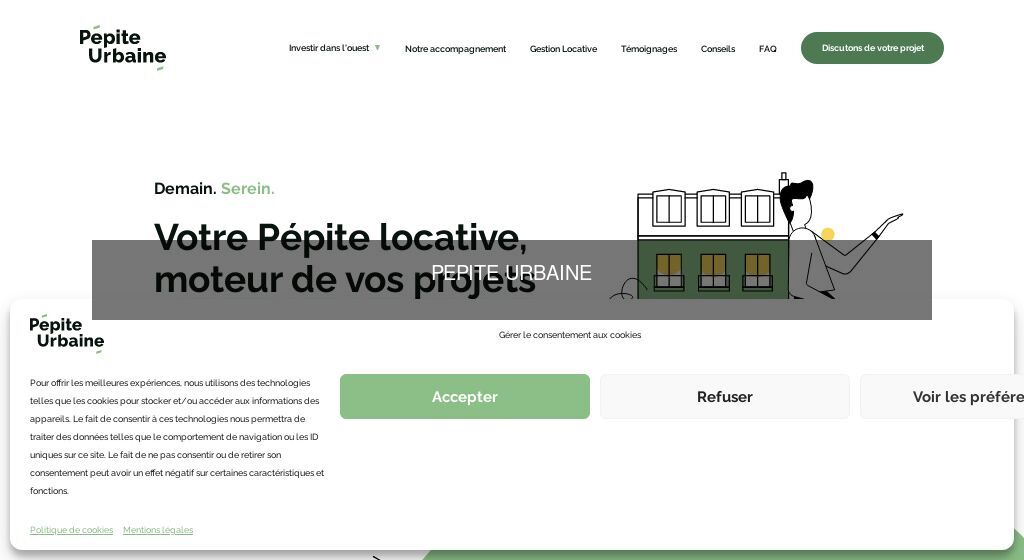
Task: Click the Gérer le consentement aux cookies title
Action: point(570,335)
